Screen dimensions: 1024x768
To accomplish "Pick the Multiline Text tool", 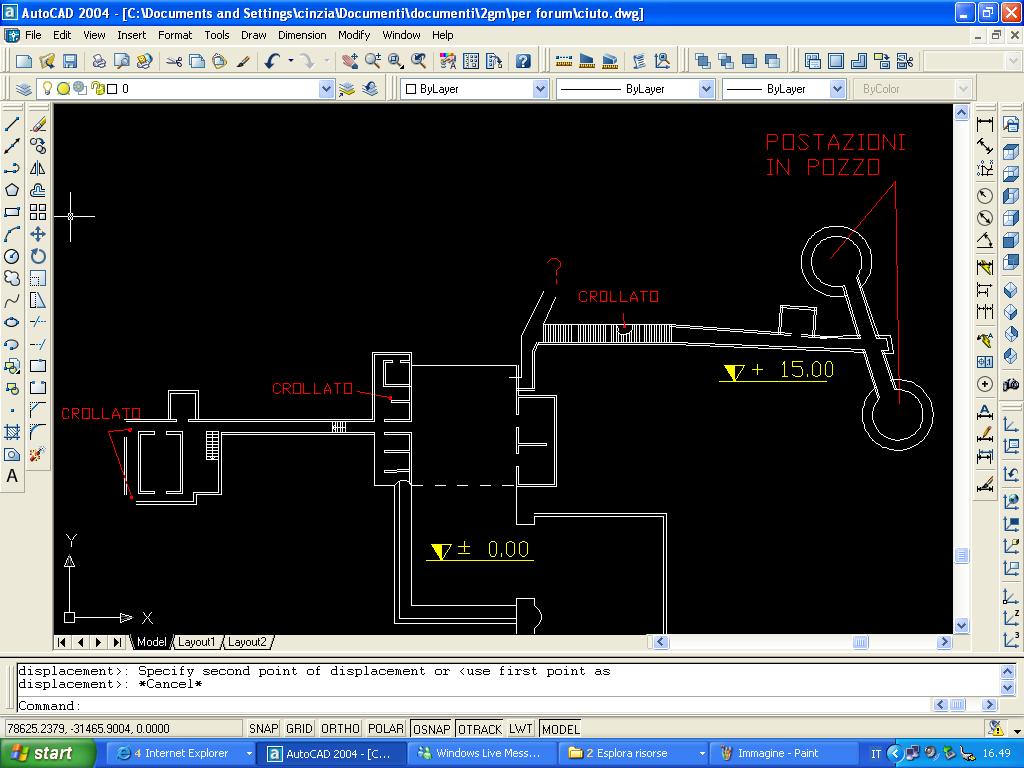I will click(13, 477).
